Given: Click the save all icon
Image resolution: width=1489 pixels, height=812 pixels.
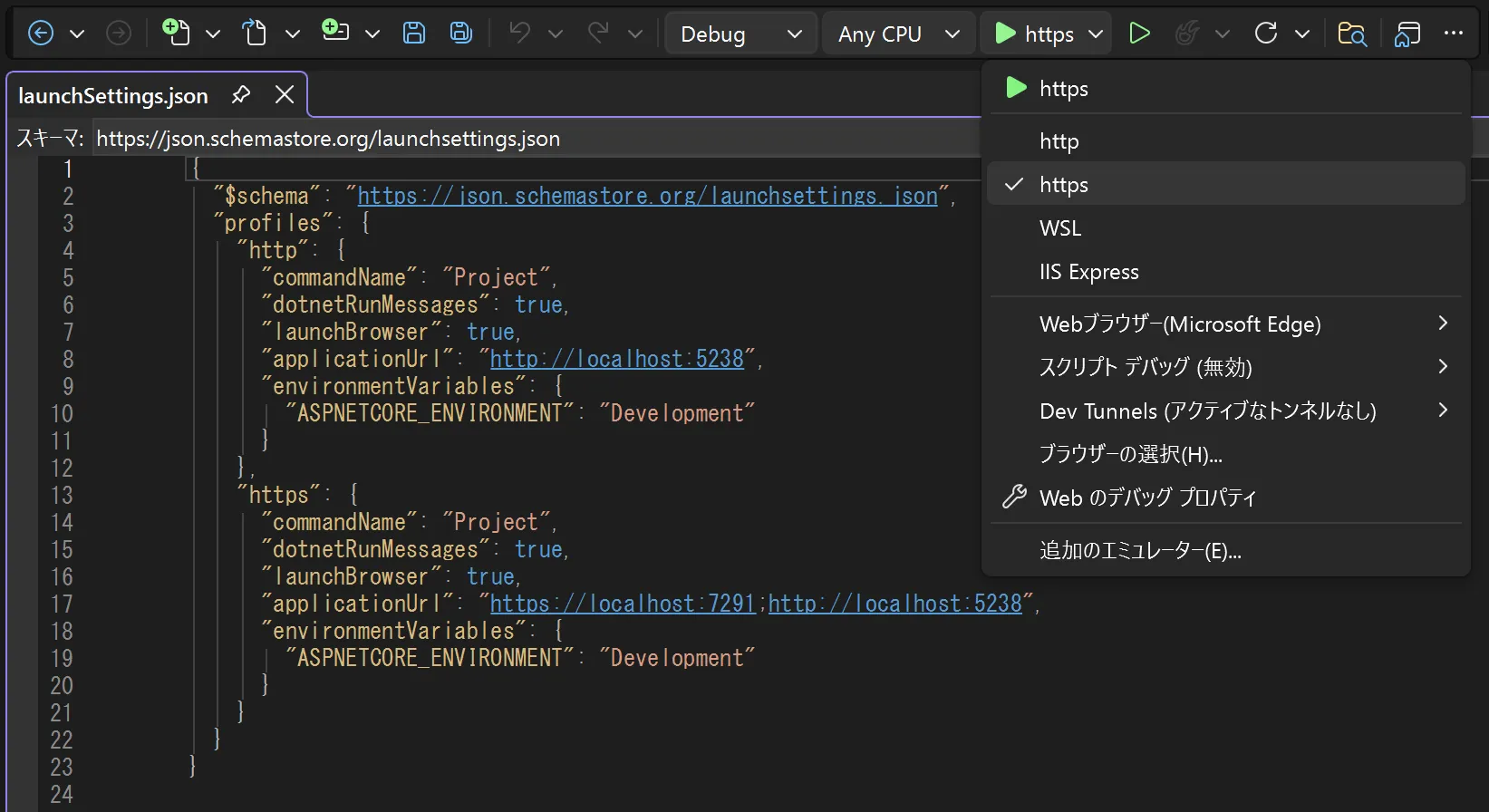Looking at the screenshot, I should coord(461,34).
